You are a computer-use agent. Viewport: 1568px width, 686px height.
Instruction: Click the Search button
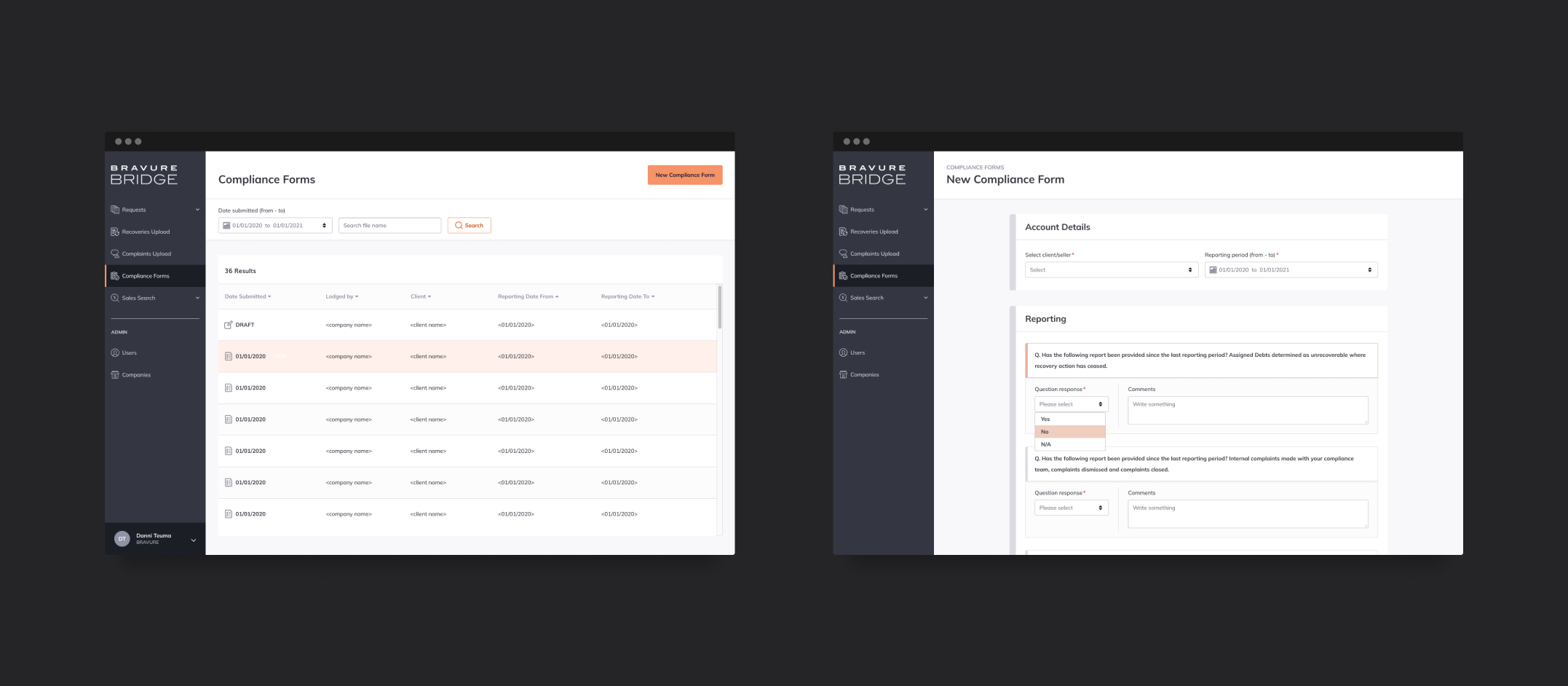[x=469, y=226]
